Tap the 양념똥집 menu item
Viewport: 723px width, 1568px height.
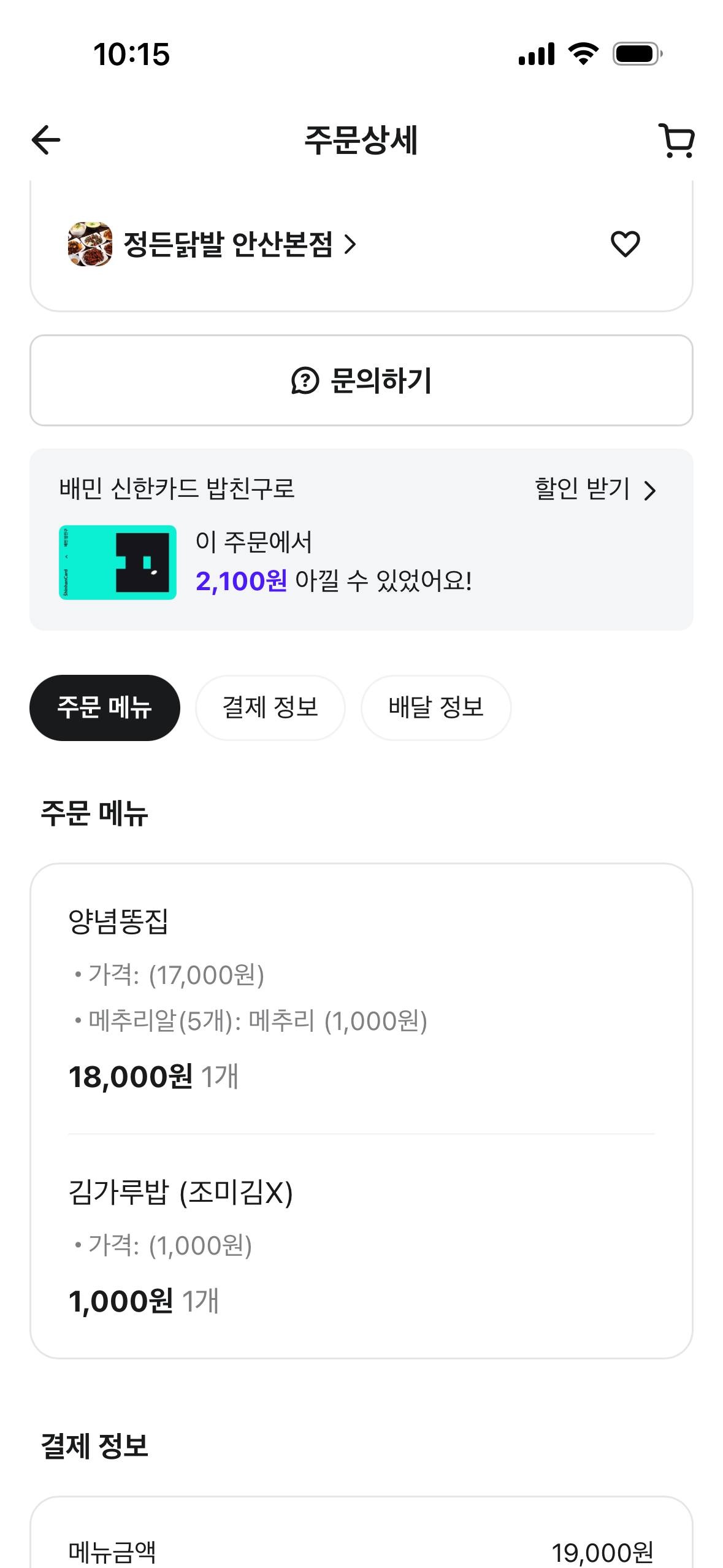pyautogui.click(x=119, y=921)
